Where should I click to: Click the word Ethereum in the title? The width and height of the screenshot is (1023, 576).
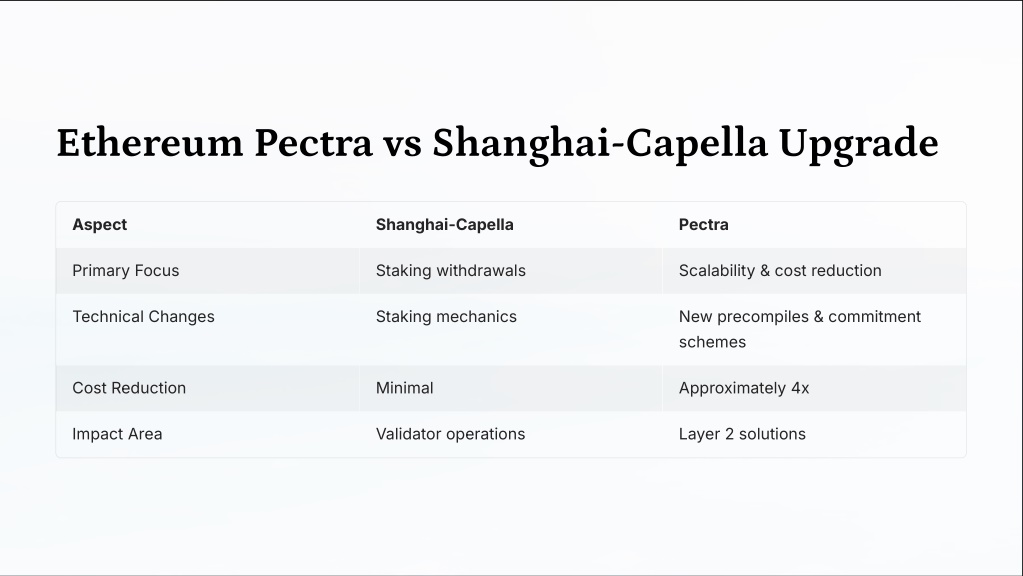point(149,143)
